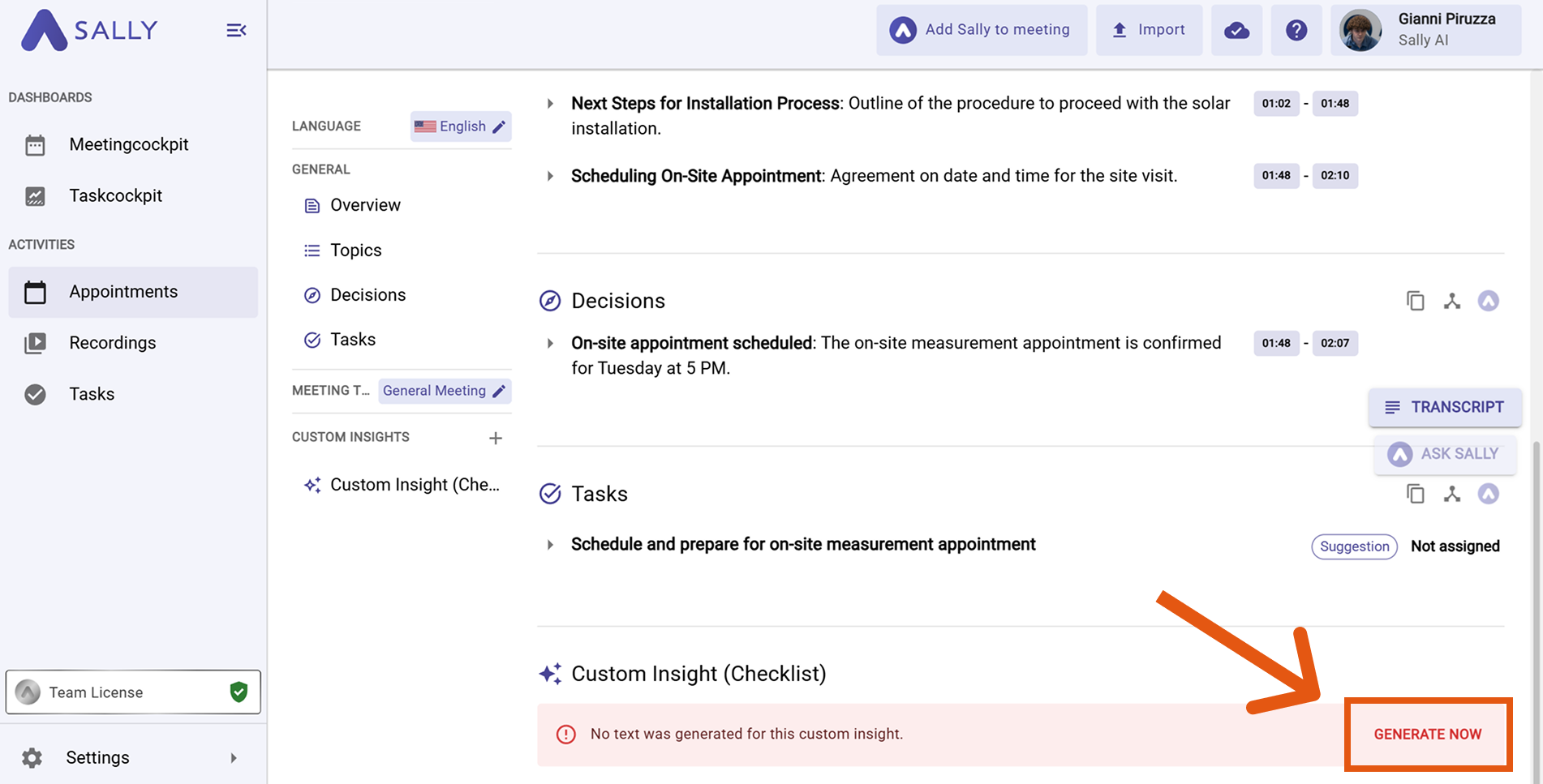Click Generate Now for custom insight
Viewport: 1543px width, 784px height.
point(1427,734)
